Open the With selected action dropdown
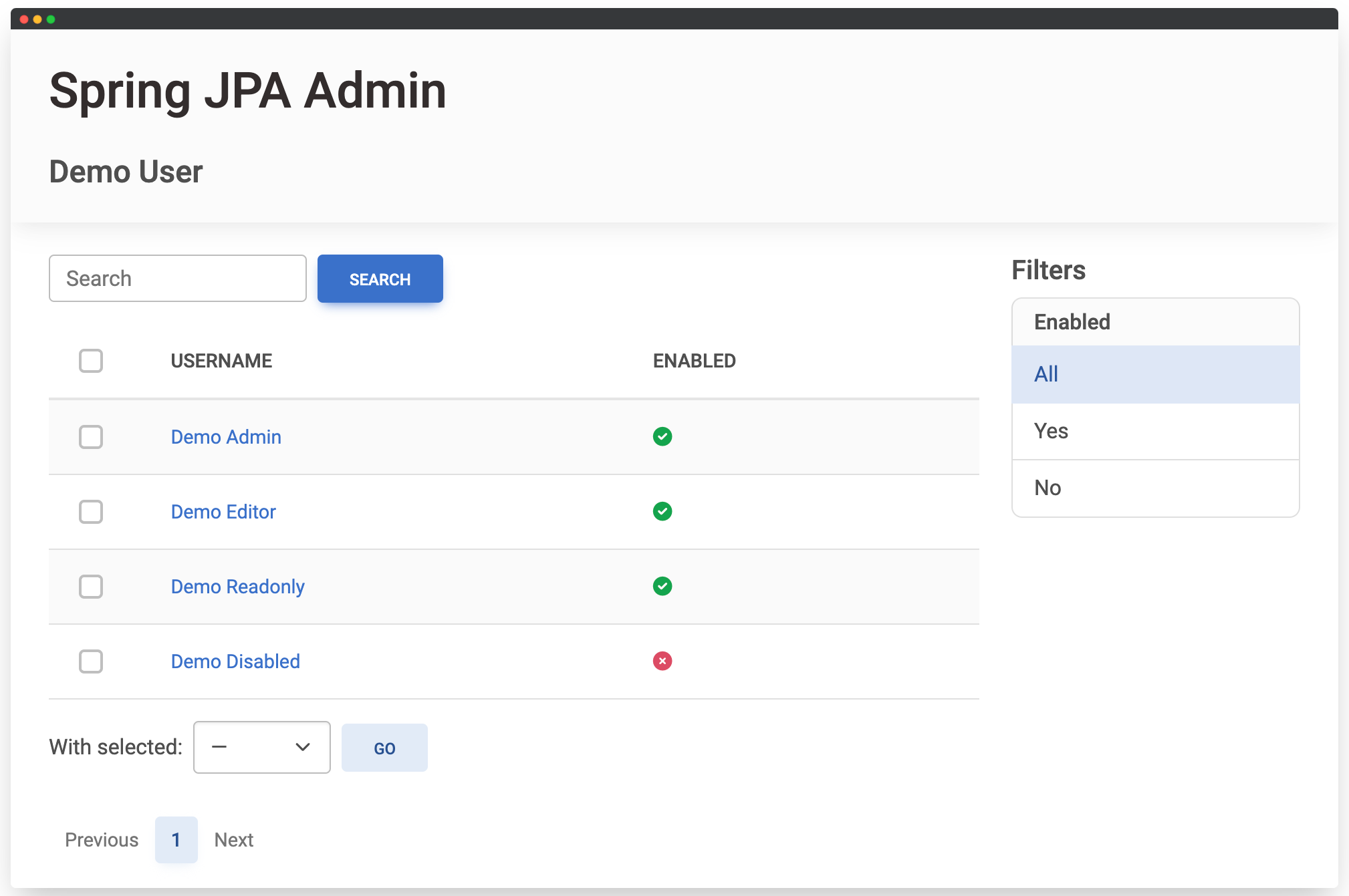Screen dimensions: 1349x896 (x=261, y=747)
